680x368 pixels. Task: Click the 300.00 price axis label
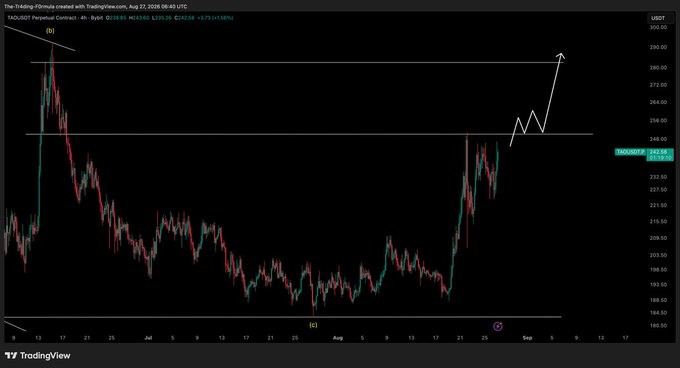pos(658,27)
